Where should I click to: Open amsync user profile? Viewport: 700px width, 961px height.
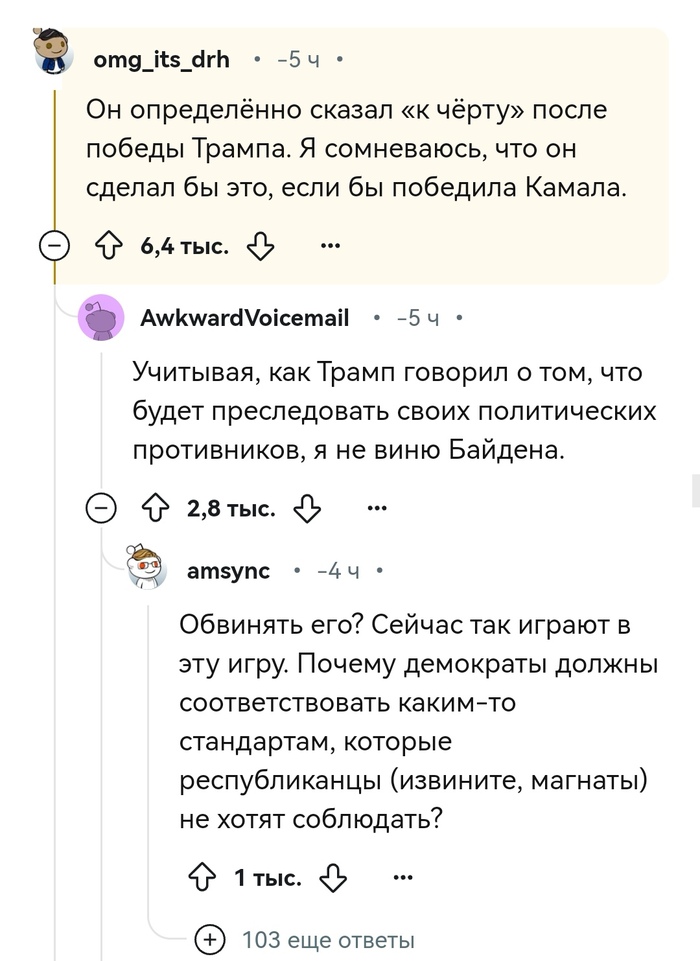[x=228, y=571]
